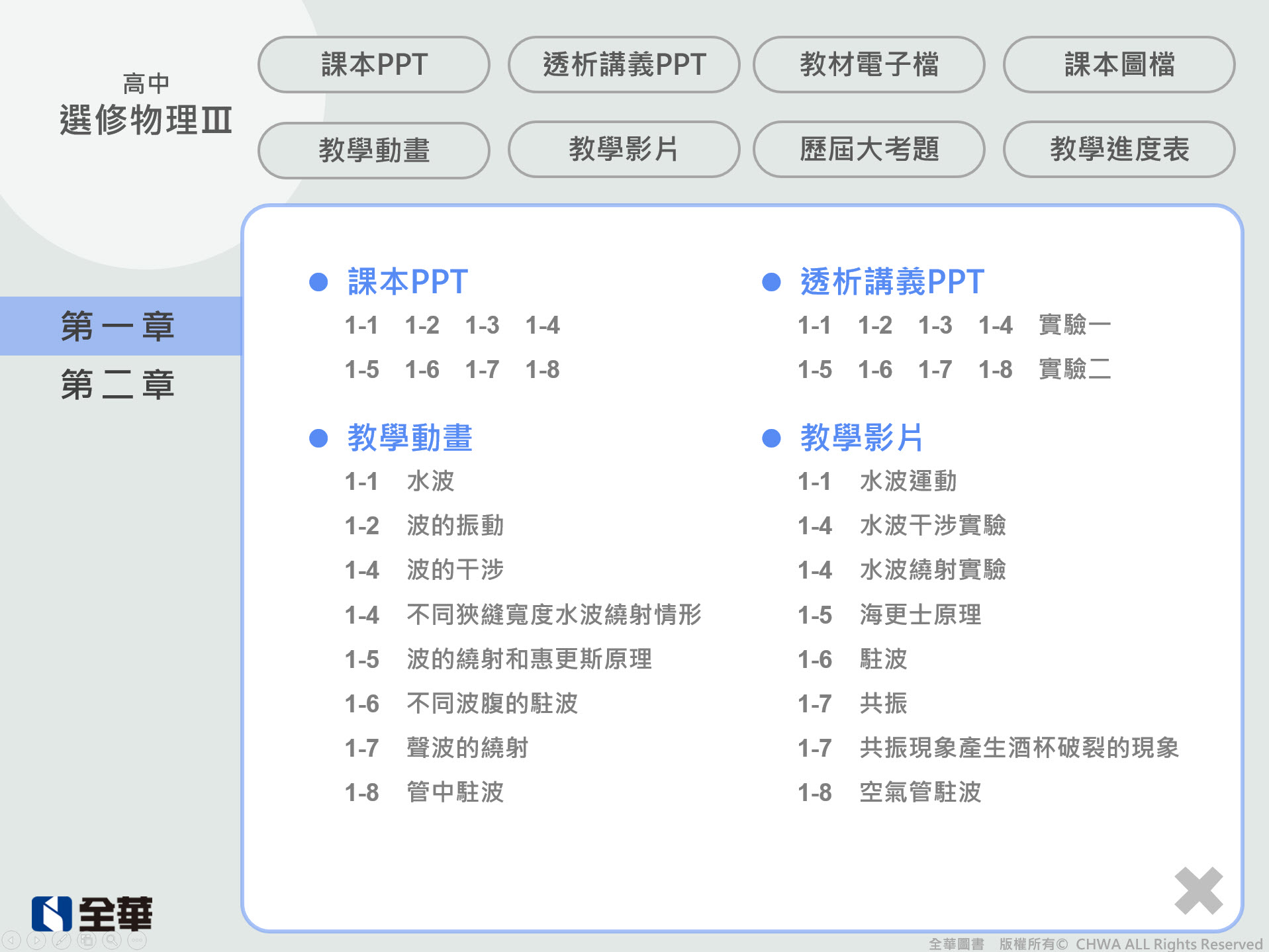Image resolution: width=1269 pixels, height=952 pixels.
Task: Open the 教材電子檔 button
Action: [x=869, y=65]
